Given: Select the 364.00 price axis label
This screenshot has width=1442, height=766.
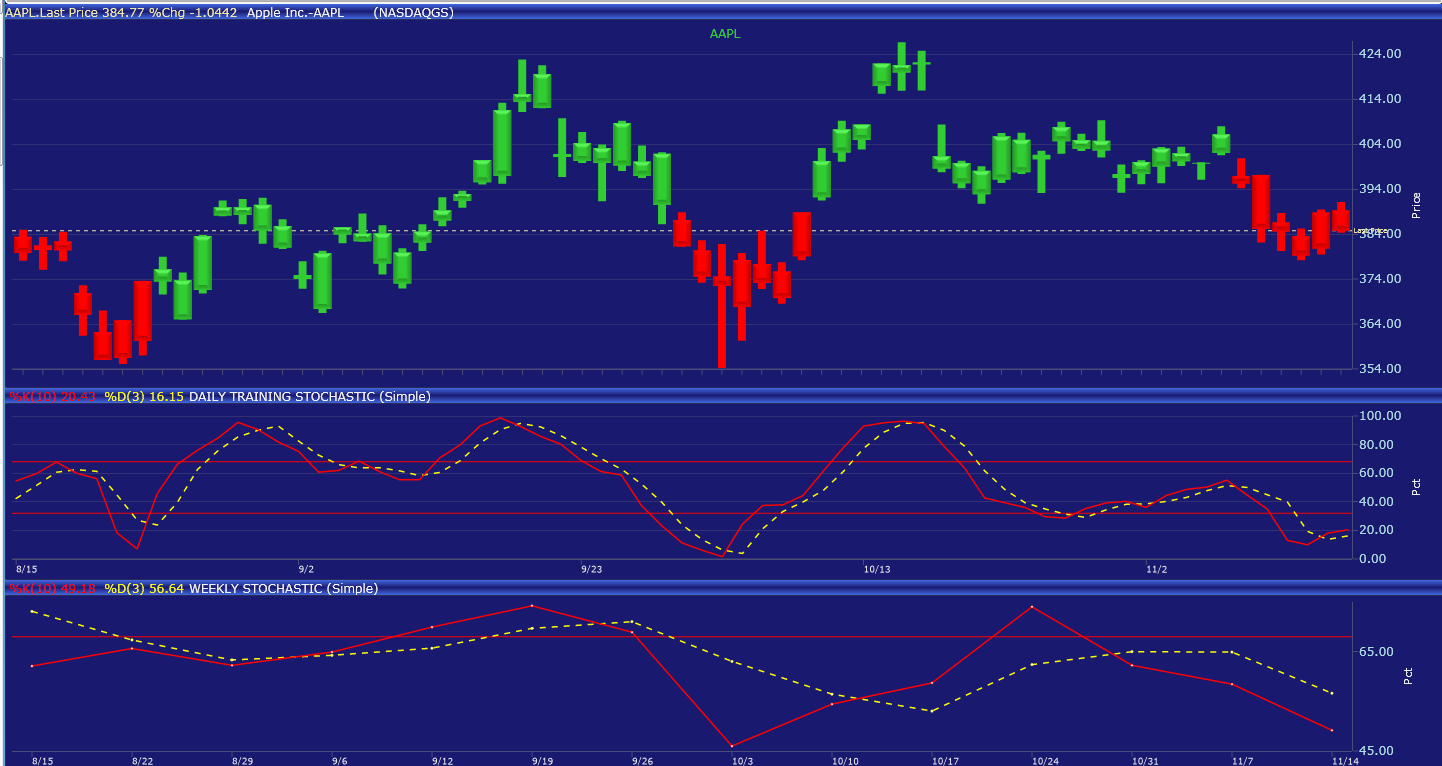Looking at the screenshot, I should click(x=1379, y=324).
